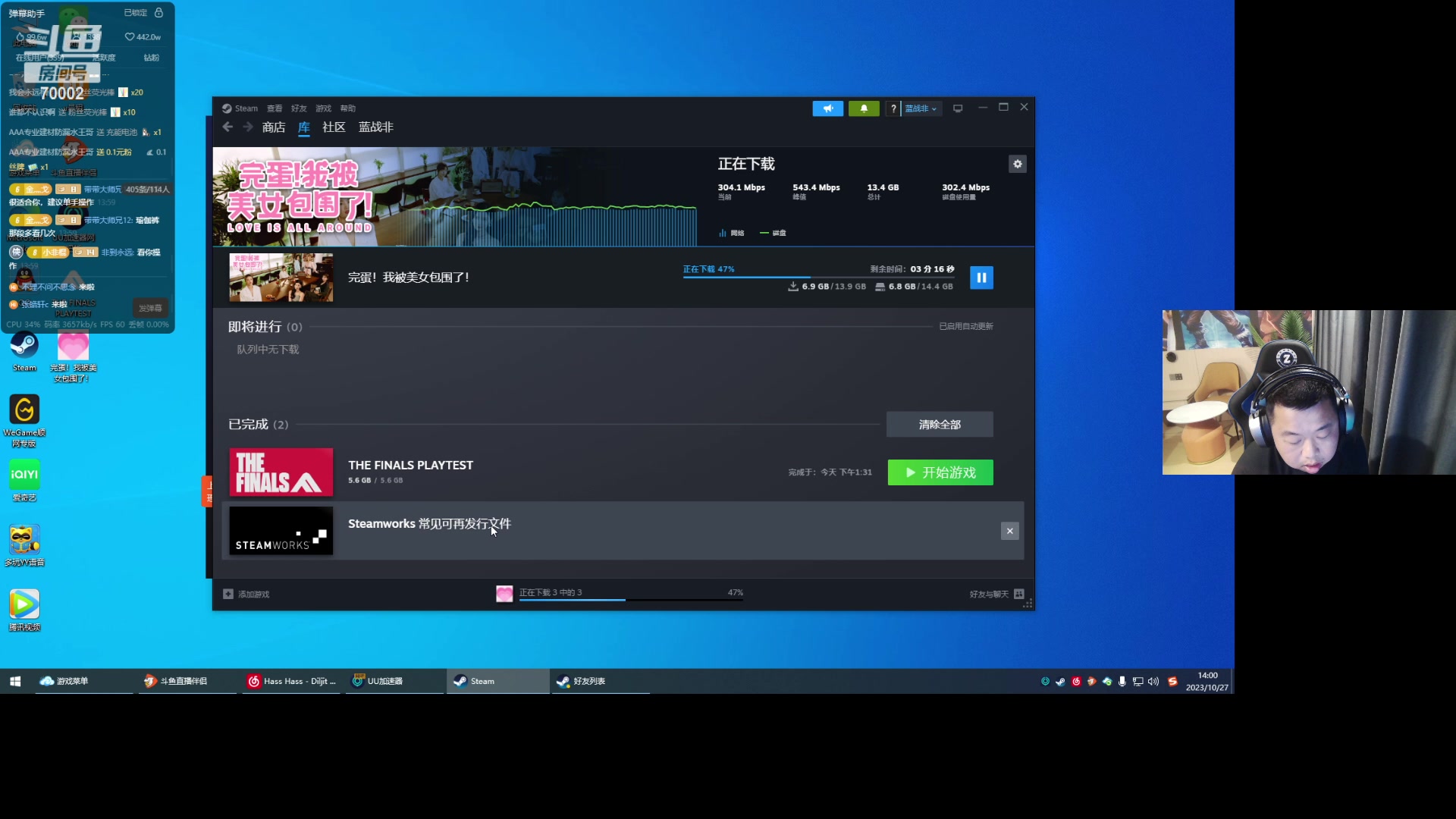The image size is (1456, 819).
Task: Click the cloud sync tray icon
Action: click(x=1107, y=682)
